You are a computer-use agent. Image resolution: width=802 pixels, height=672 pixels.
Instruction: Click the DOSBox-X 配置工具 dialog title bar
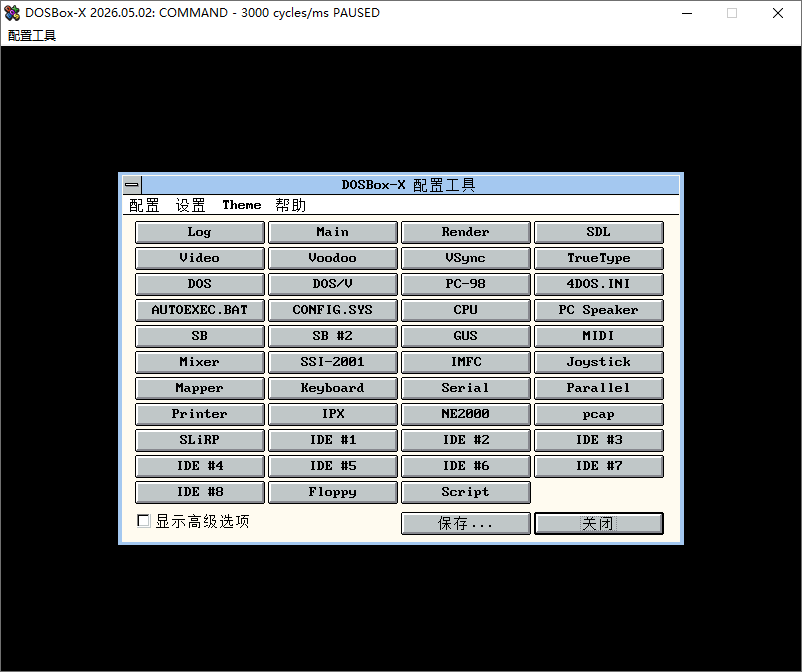[x=410, y=185]
